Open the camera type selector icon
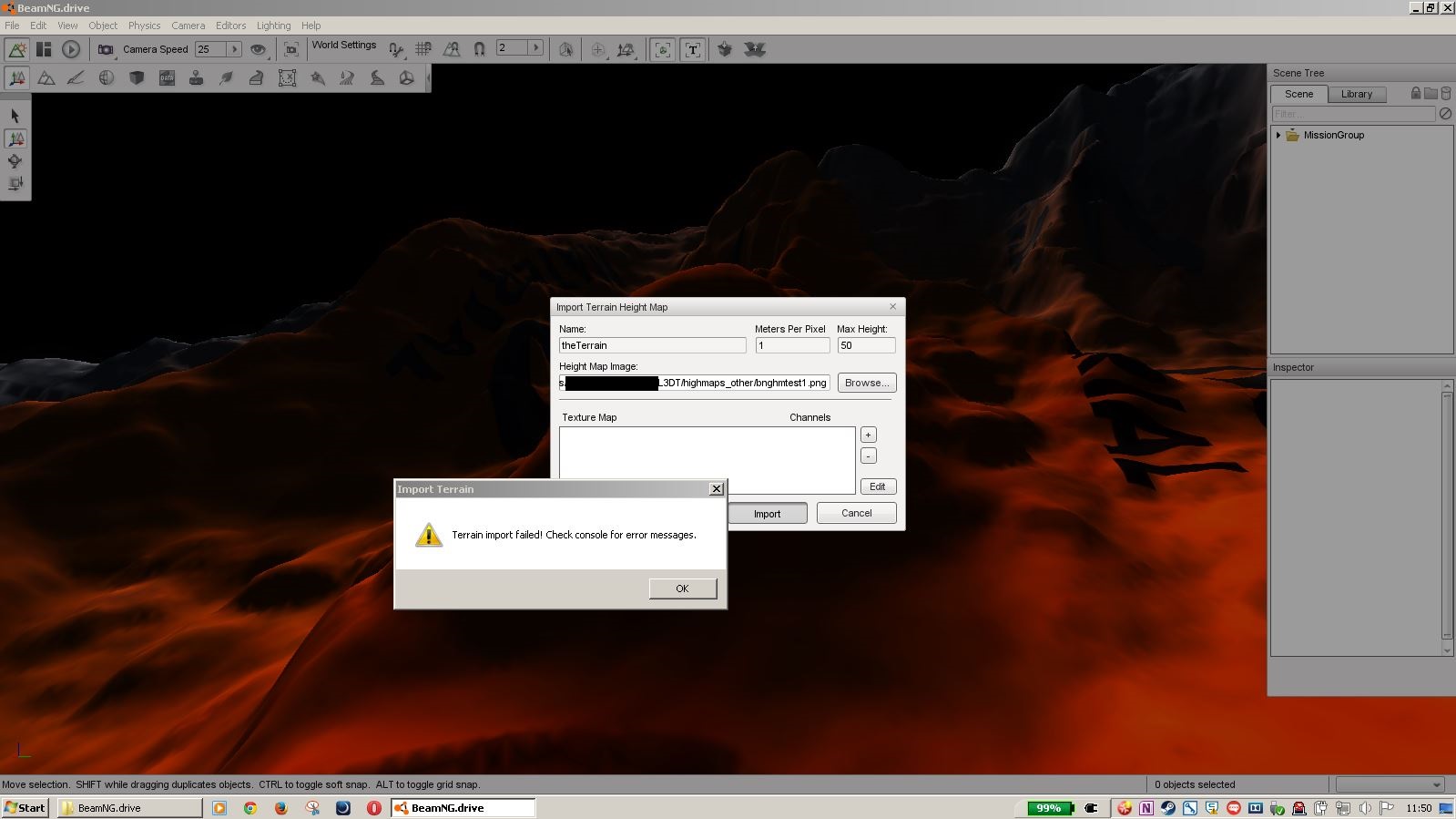 tap(106, 49)
